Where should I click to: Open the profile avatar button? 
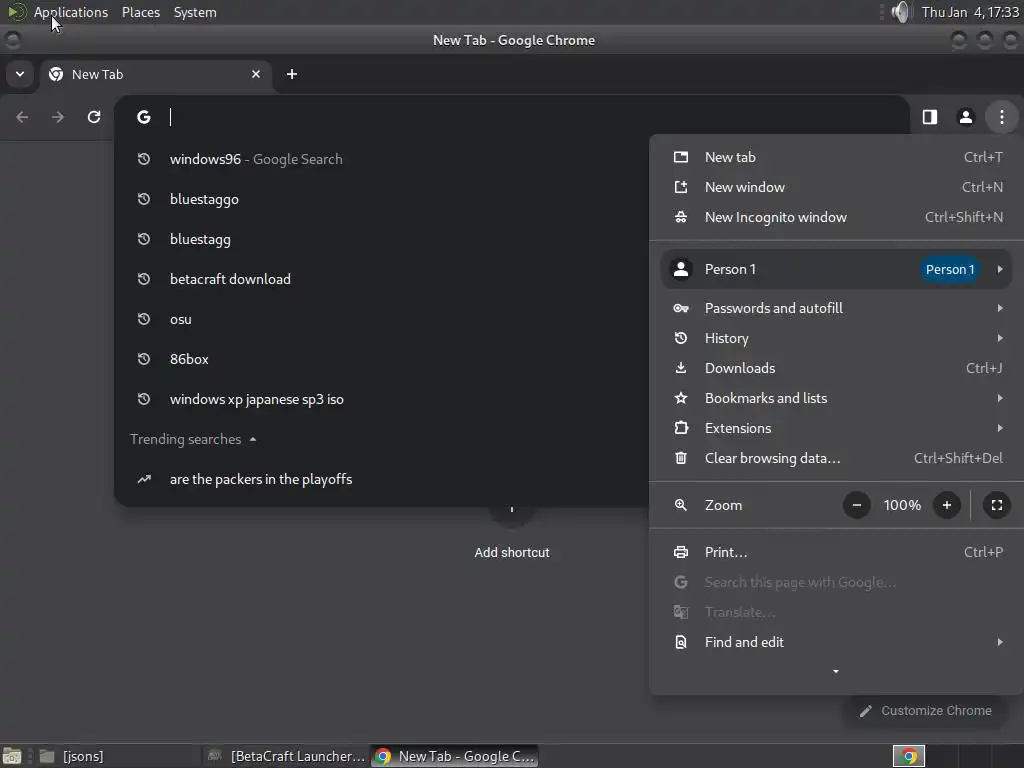(965, 117)
